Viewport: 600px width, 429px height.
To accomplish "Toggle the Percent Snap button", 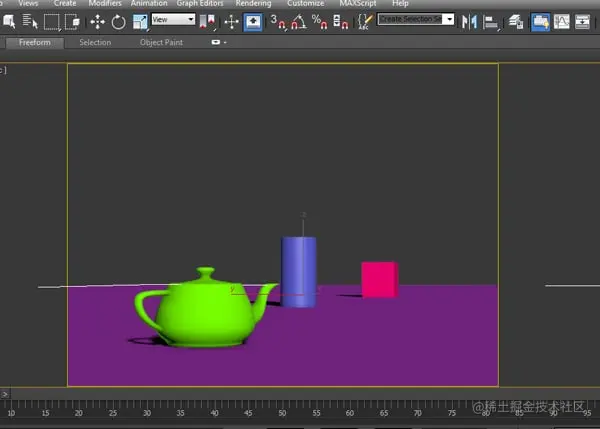I will point(320,22).
